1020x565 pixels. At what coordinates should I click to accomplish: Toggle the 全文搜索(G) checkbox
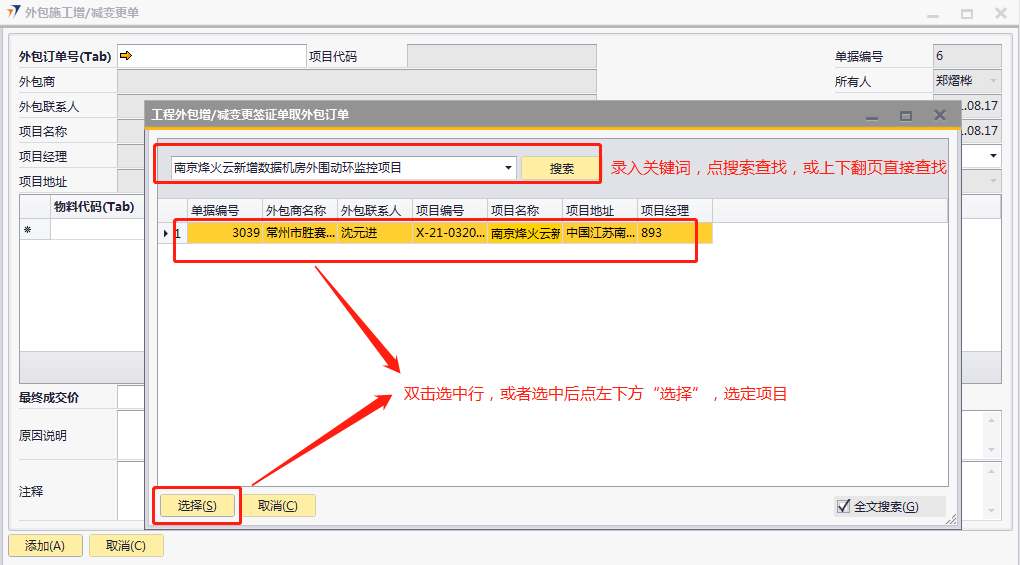pos(843,506)
